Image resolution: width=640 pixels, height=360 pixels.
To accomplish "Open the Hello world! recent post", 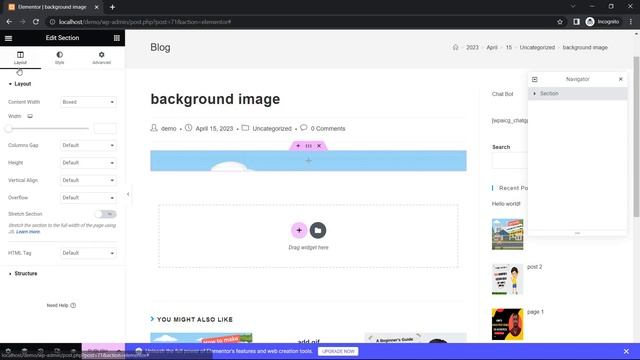I will coord(506,204).
